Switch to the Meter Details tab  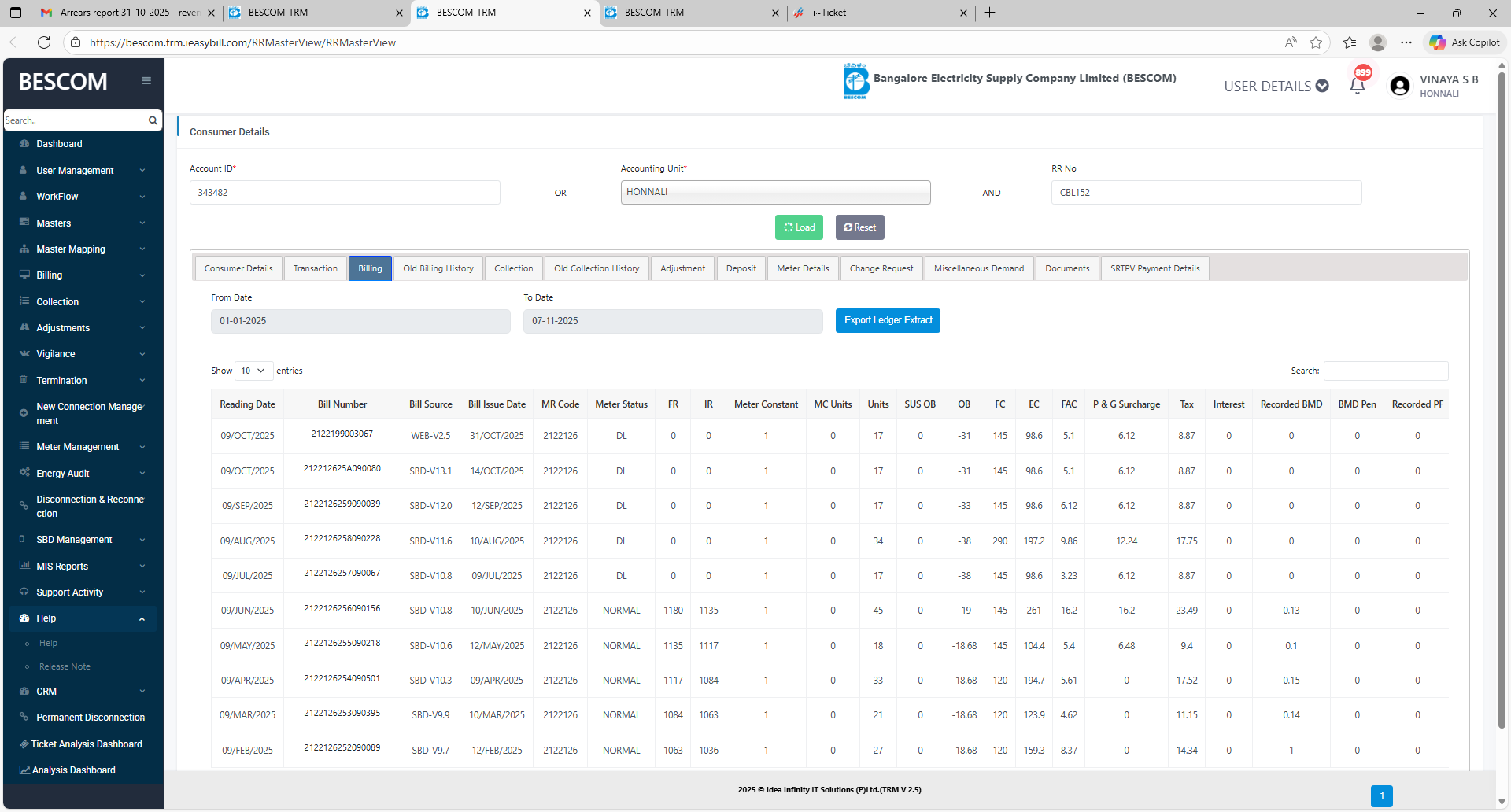click(x=803, y=268)
